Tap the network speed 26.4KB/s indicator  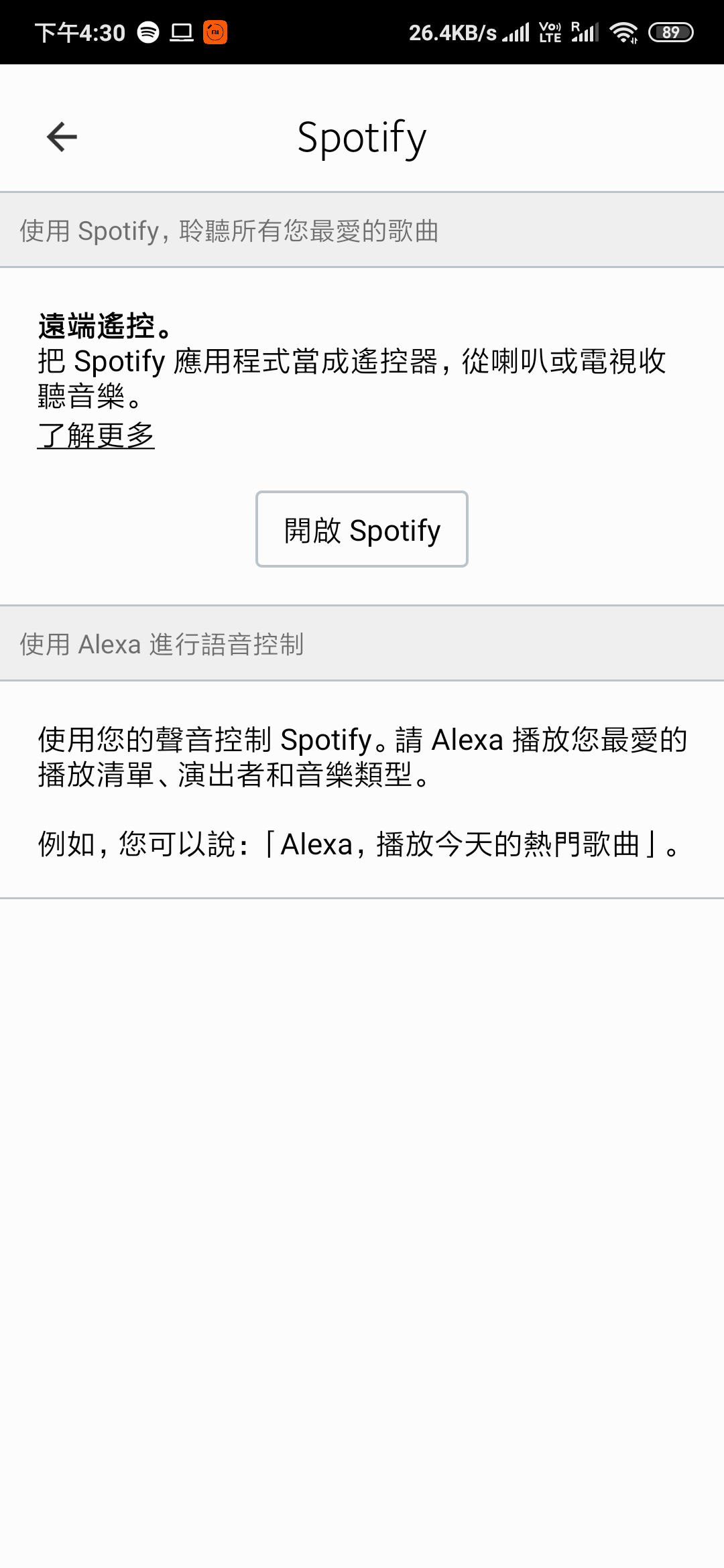coord(452,32)
